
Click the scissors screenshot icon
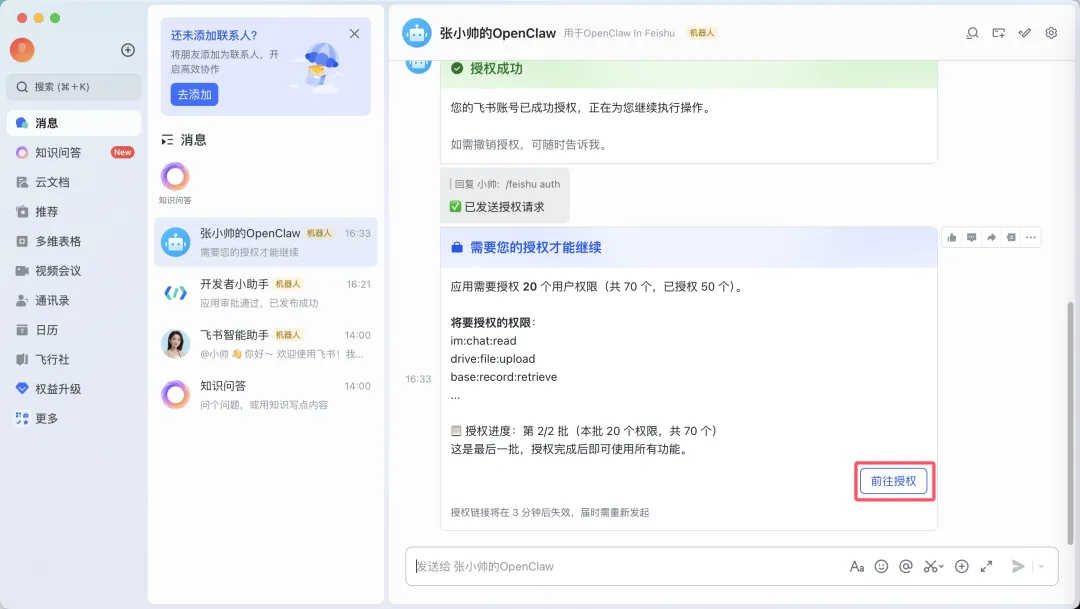click(930, 566)
